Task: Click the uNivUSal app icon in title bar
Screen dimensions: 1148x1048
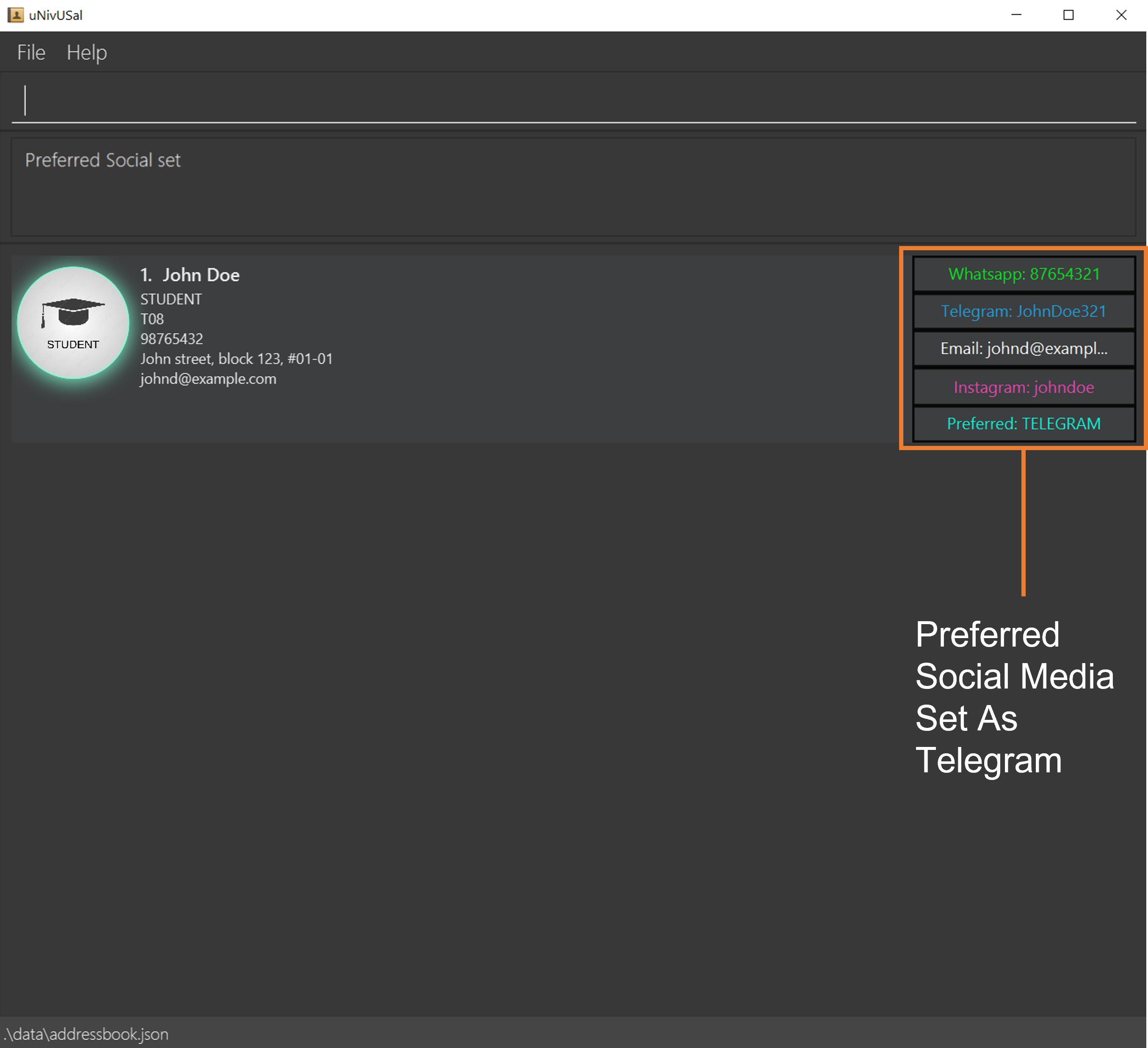Action: click(x=15, y=15)
